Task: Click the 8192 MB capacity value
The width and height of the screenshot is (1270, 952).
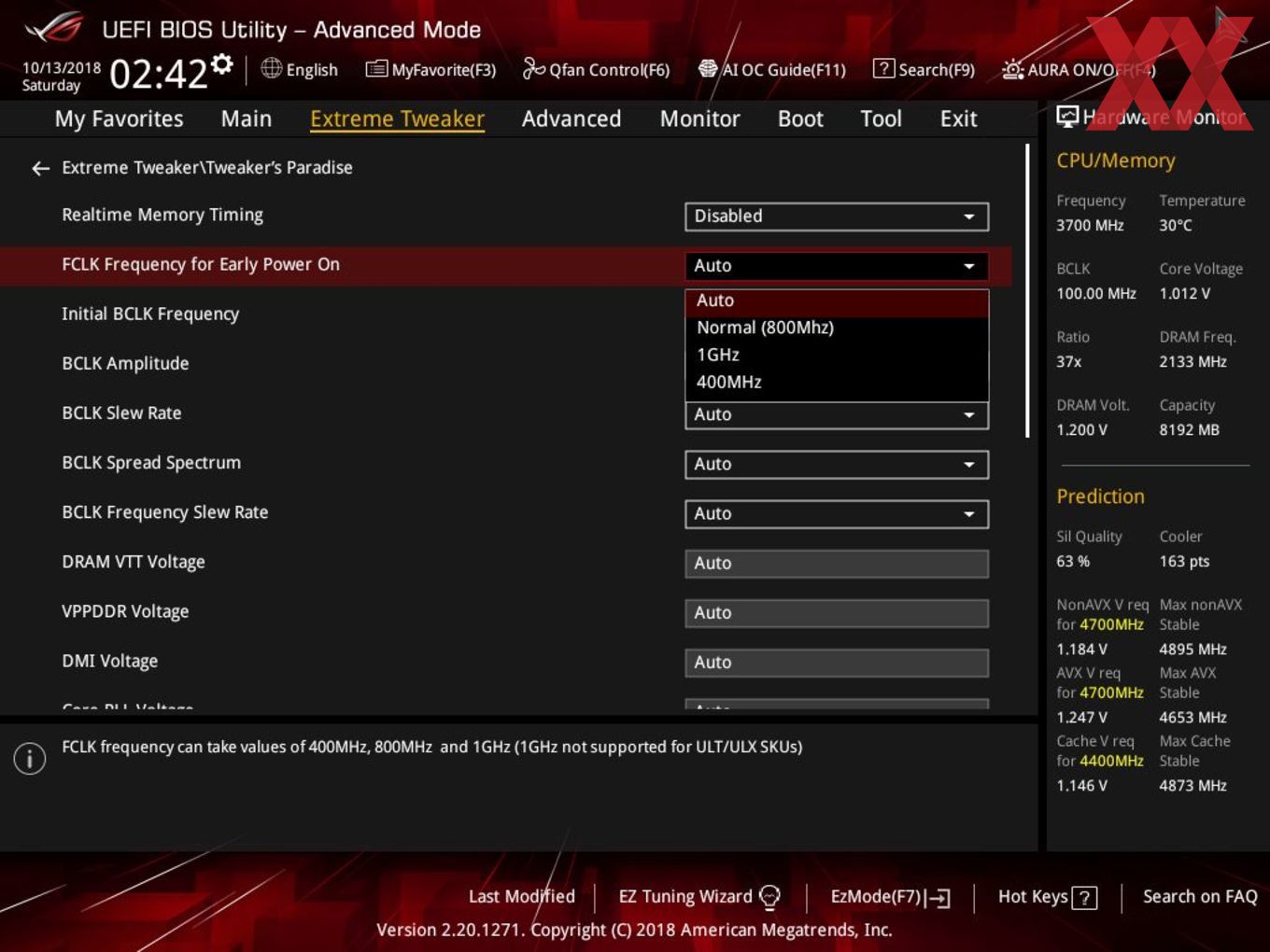Action: click(x=1189, y=429)
